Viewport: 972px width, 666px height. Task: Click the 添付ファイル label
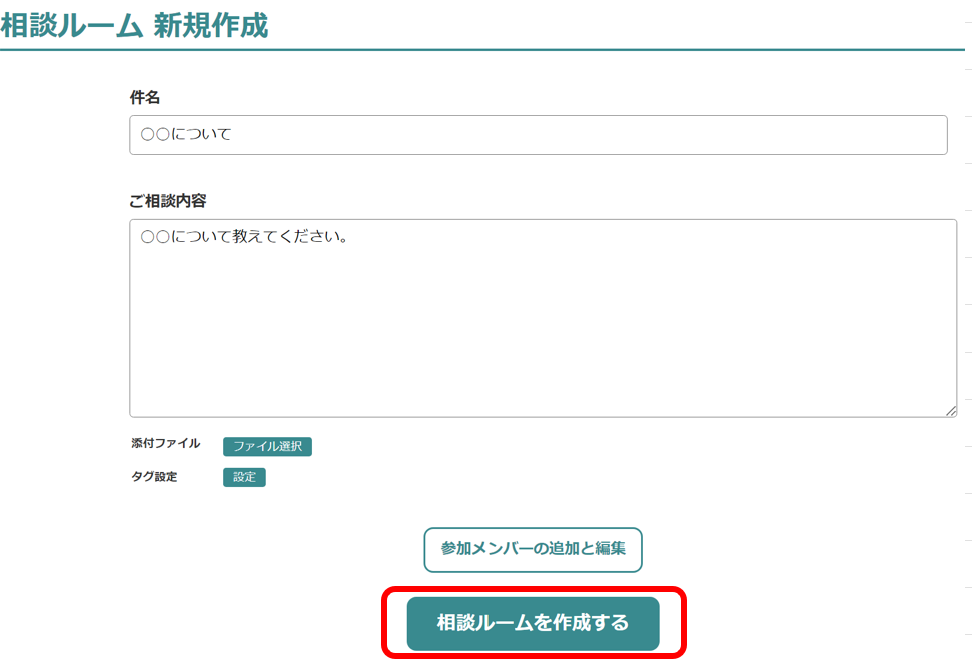(x=166, y=443)
